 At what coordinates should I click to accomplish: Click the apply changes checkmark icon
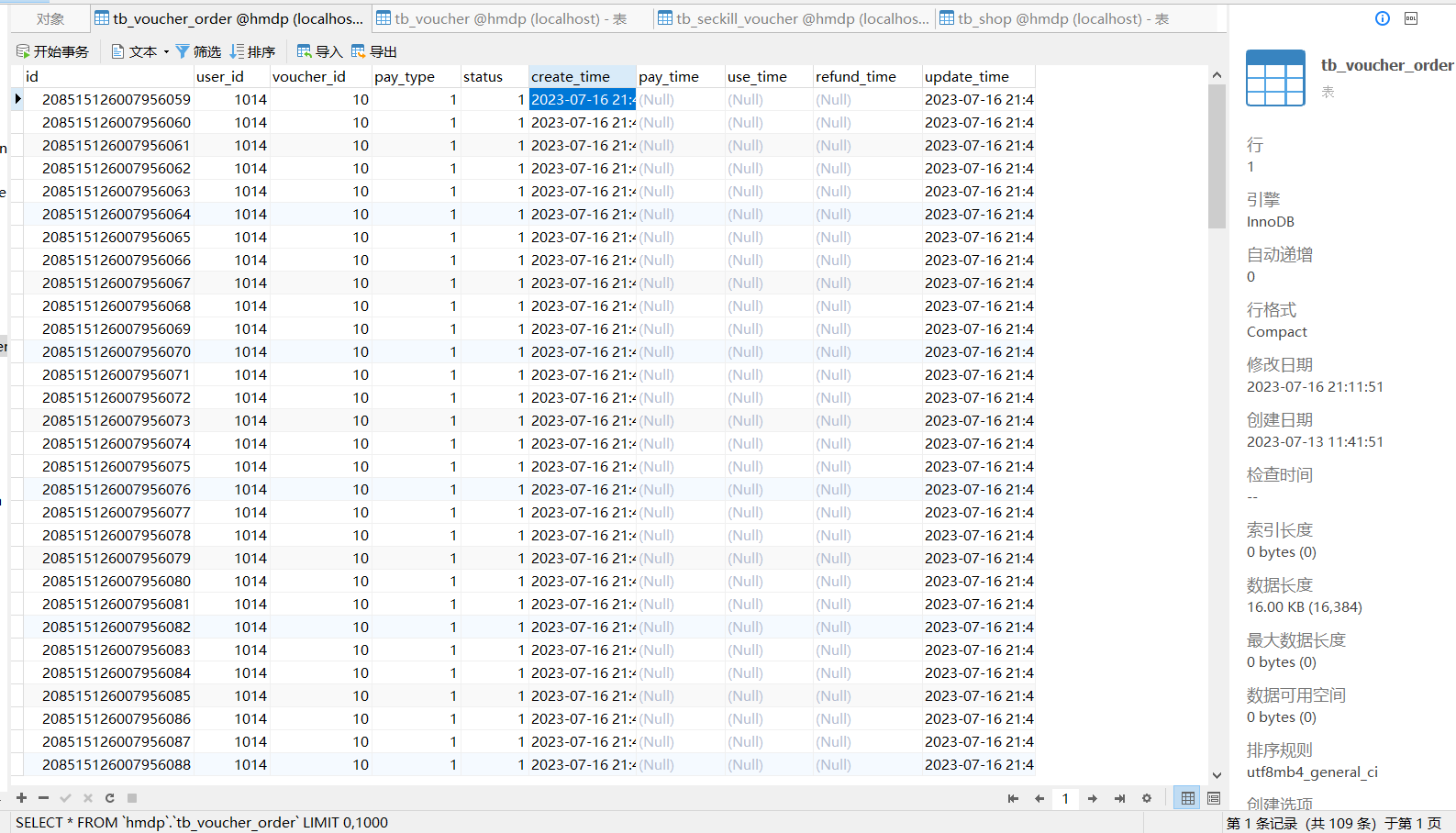[65, 798]
